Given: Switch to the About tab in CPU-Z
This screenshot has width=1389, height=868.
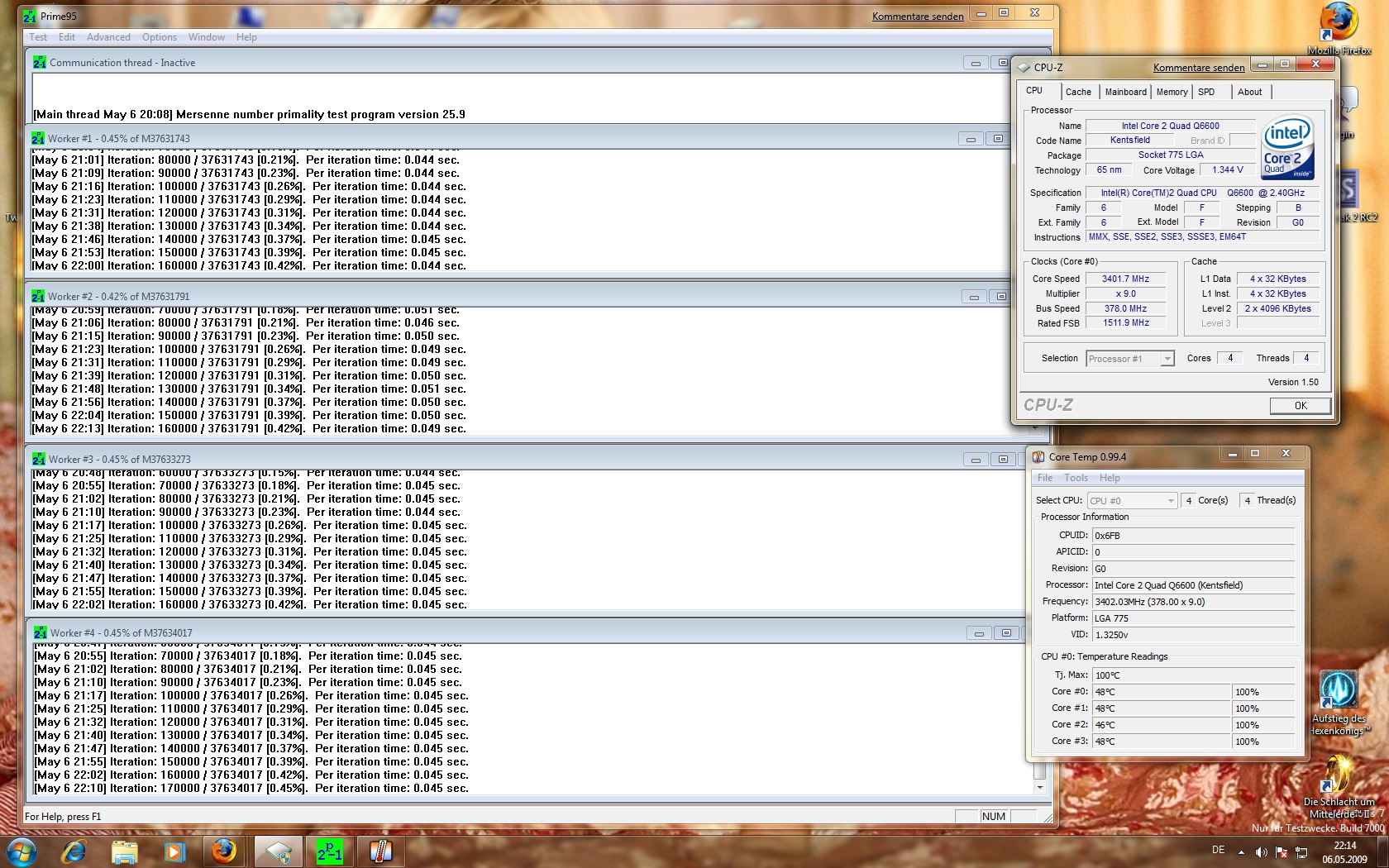Looking at the screenshot, I should coord(1249,92).
